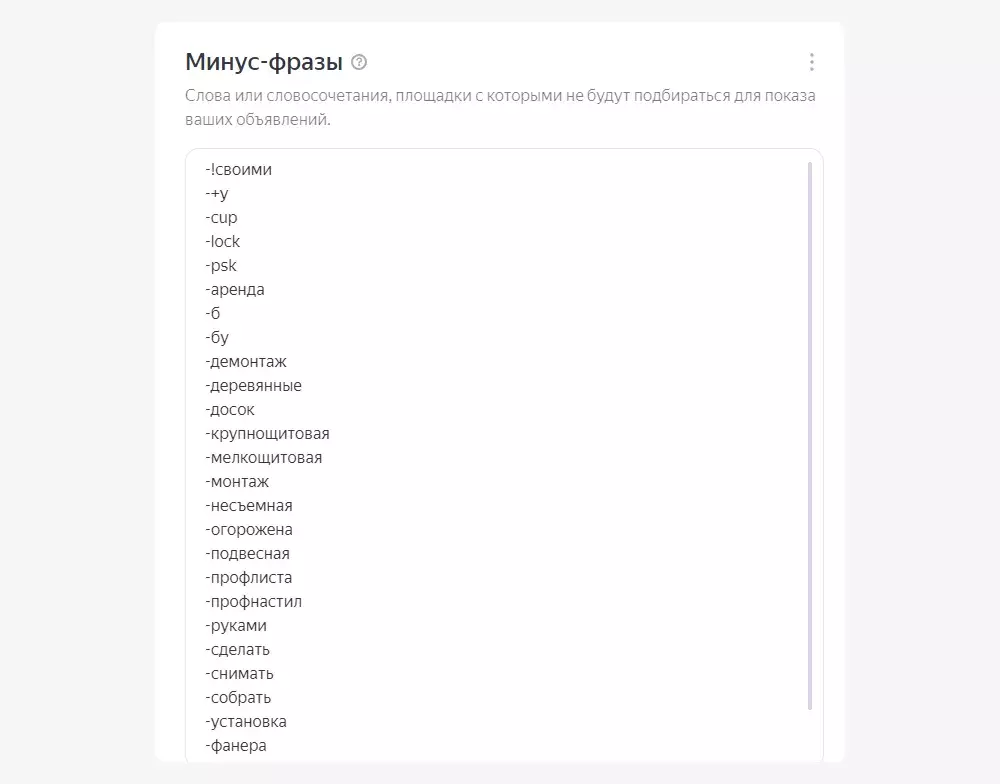Place cursor on the -cup entry
1000x784 pixels.
(x=221, y=218)
